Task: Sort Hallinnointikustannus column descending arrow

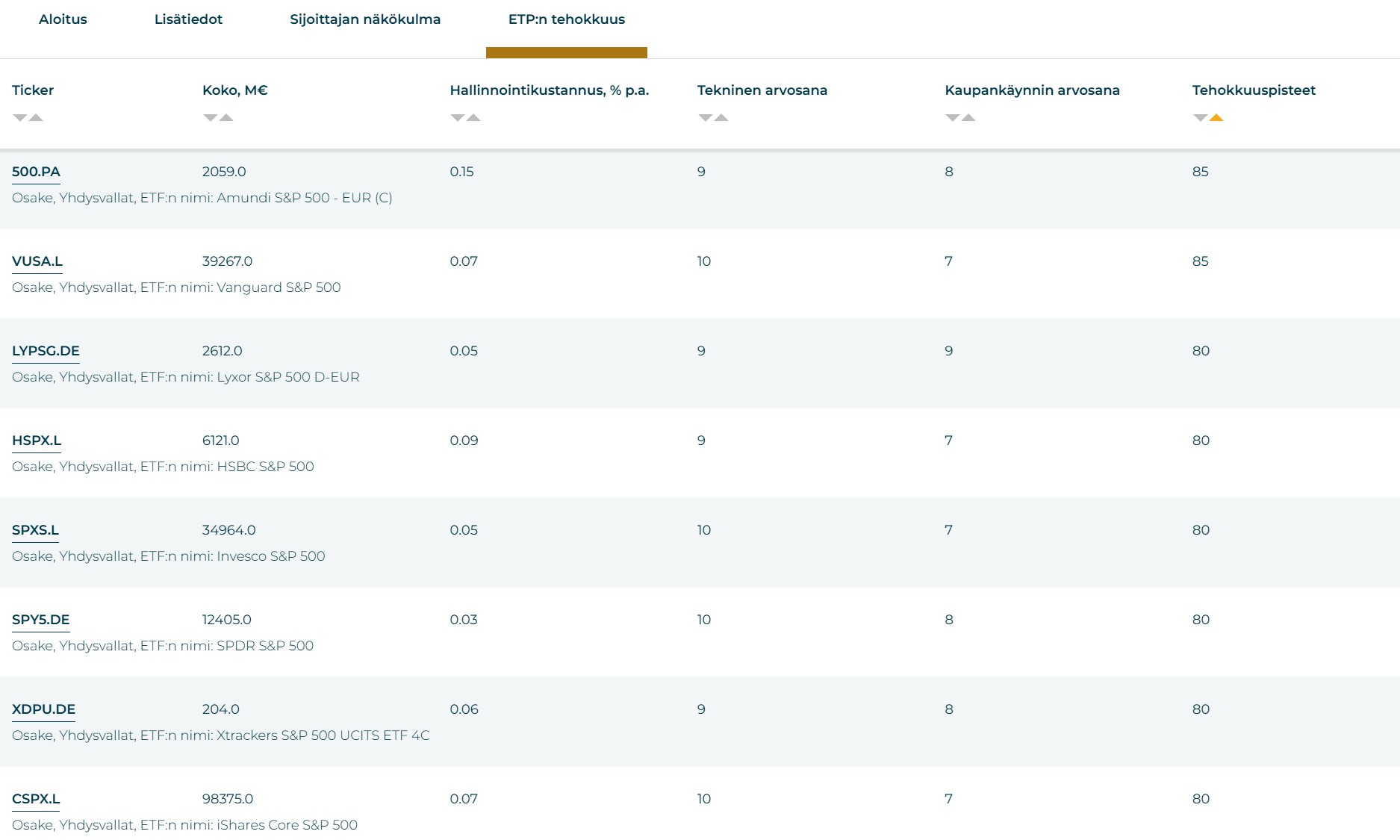Action: (458, 118)
